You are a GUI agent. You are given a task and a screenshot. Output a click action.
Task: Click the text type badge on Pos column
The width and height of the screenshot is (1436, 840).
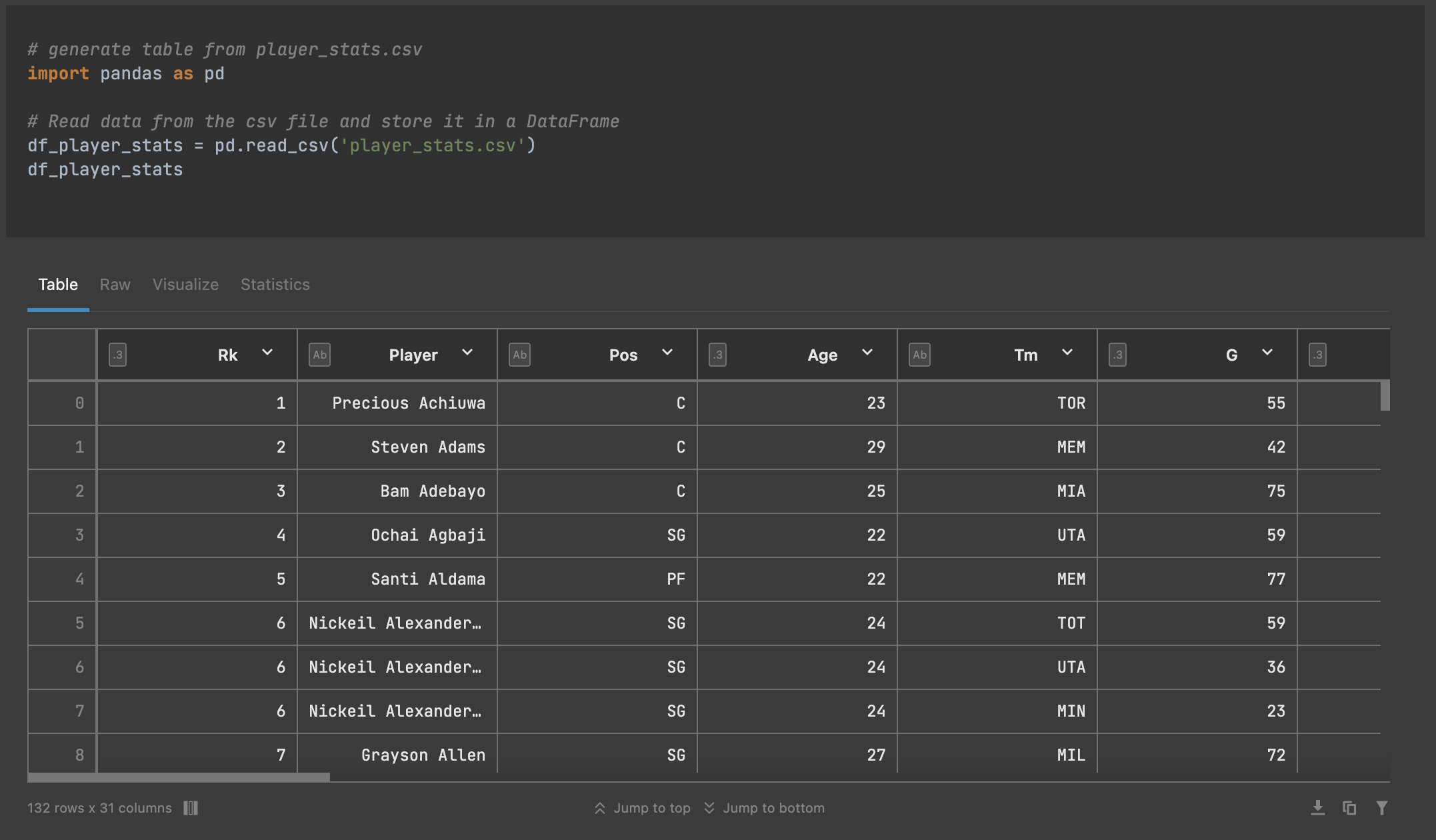[x=519, y=355]
